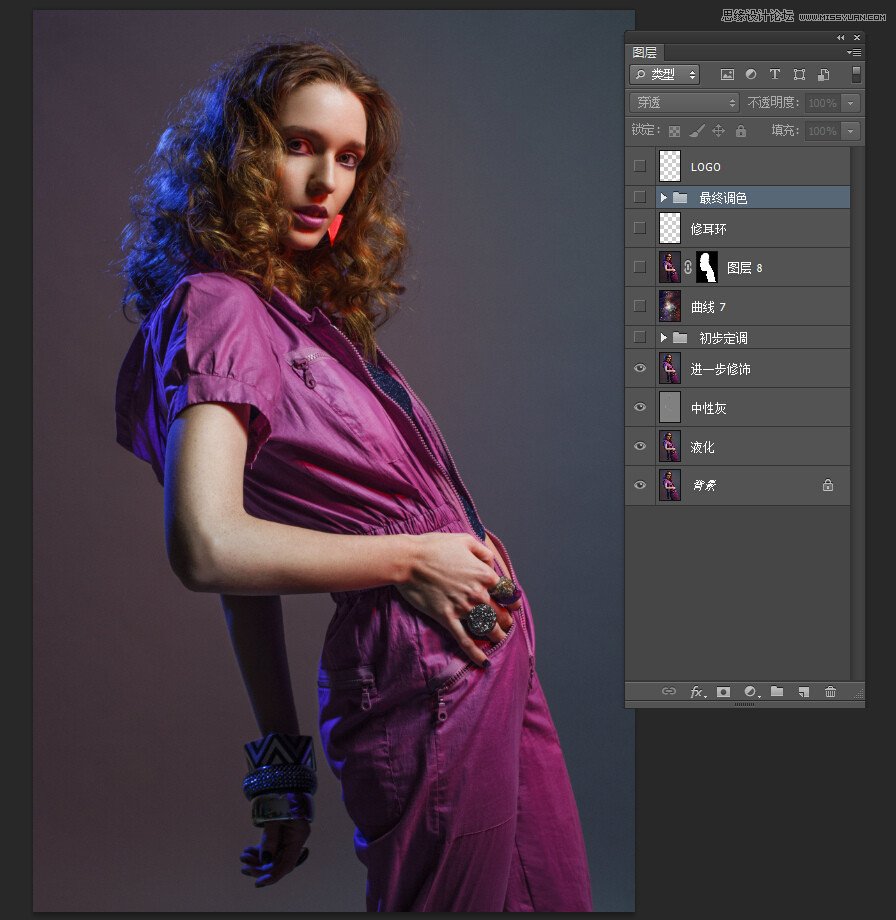The width and height of the screenshot is (896, 920).
Task: Open the 不透明度 opacity slider arrow
Action: (x=851, y=103)
